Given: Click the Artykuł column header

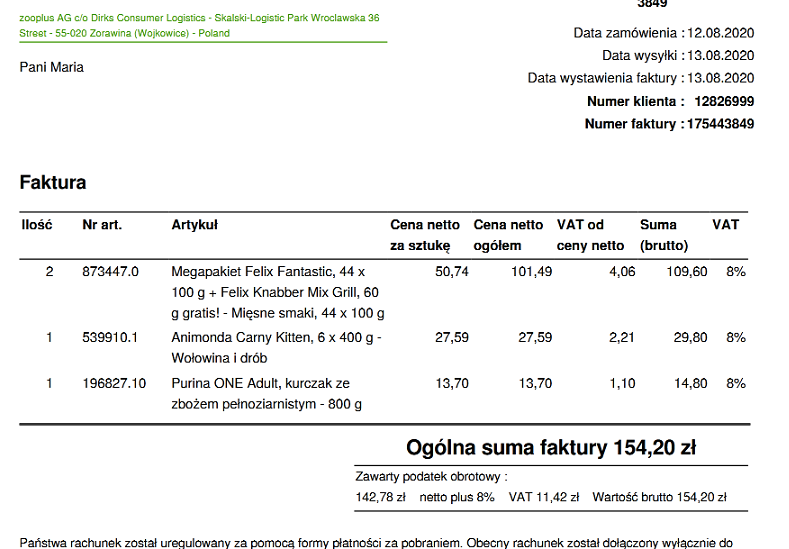Looking at the screenshot, I should [194, 225].
